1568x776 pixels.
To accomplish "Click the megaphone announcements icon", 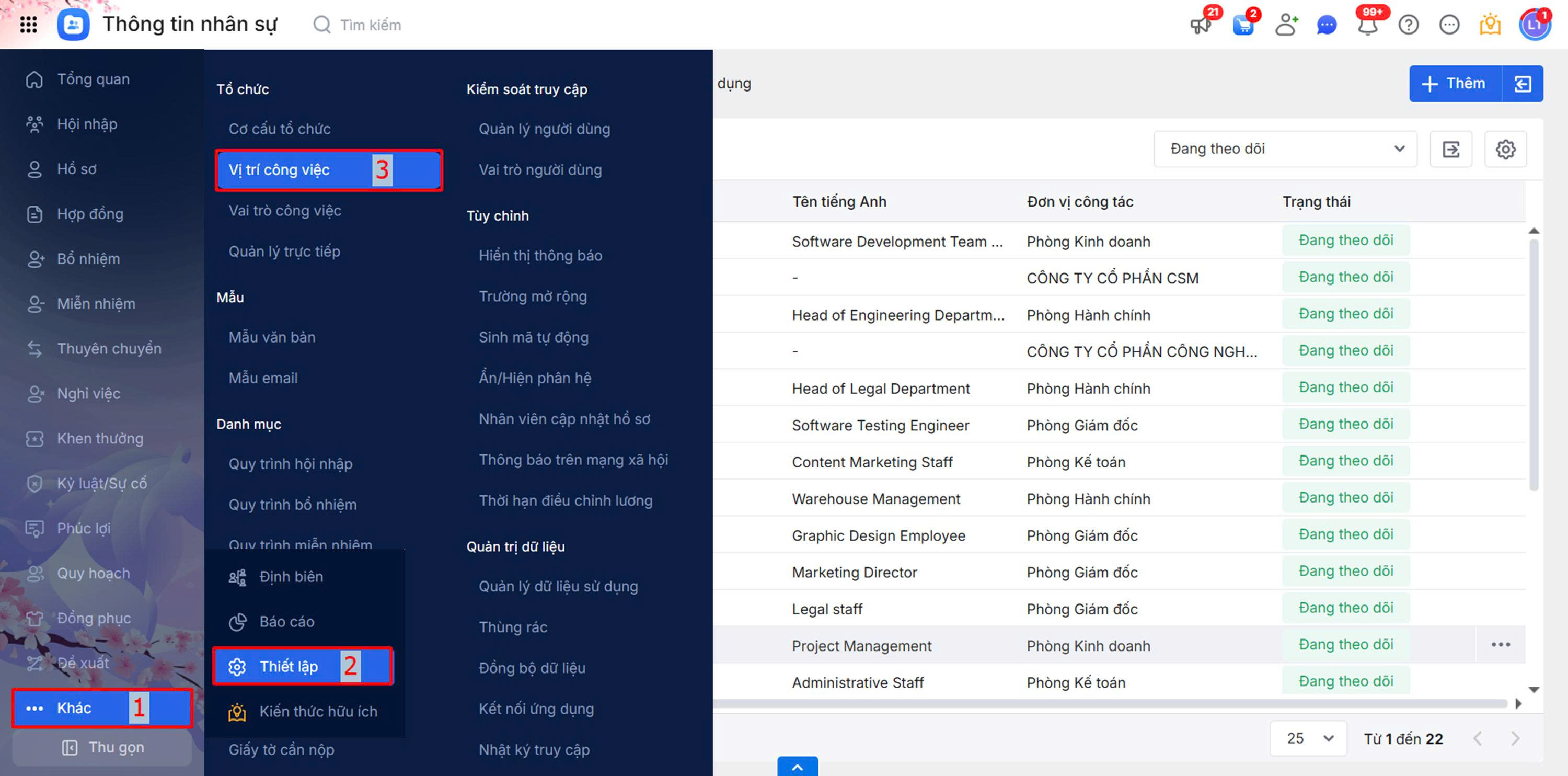I will 1201,25.
